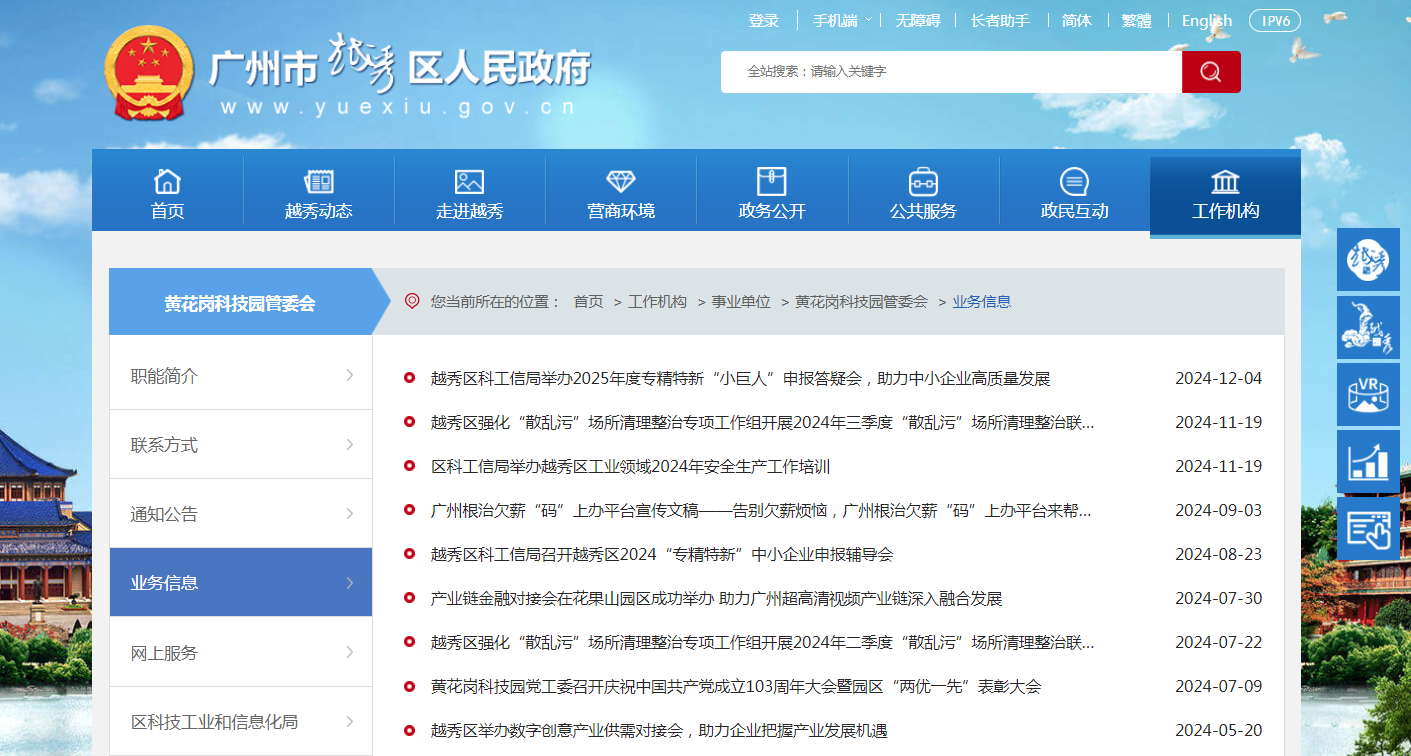Expand the 区科技工业和信息化局 sidebar chevron
Screen dimensions: 1411x756
tap(350, 721)
